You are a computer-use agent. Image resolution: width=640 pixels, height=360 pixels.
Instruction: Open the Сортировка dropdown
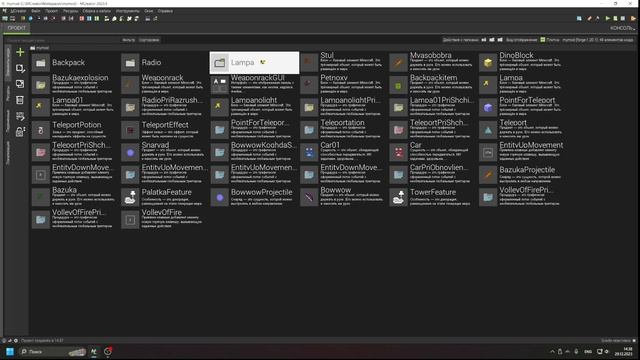point(149,40)
